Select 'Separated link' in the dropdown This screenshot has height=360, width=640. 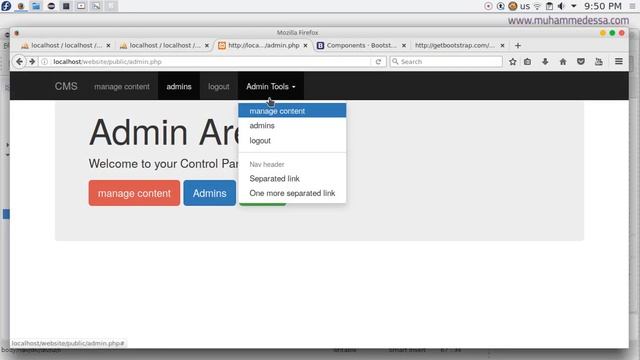[292, 179]
